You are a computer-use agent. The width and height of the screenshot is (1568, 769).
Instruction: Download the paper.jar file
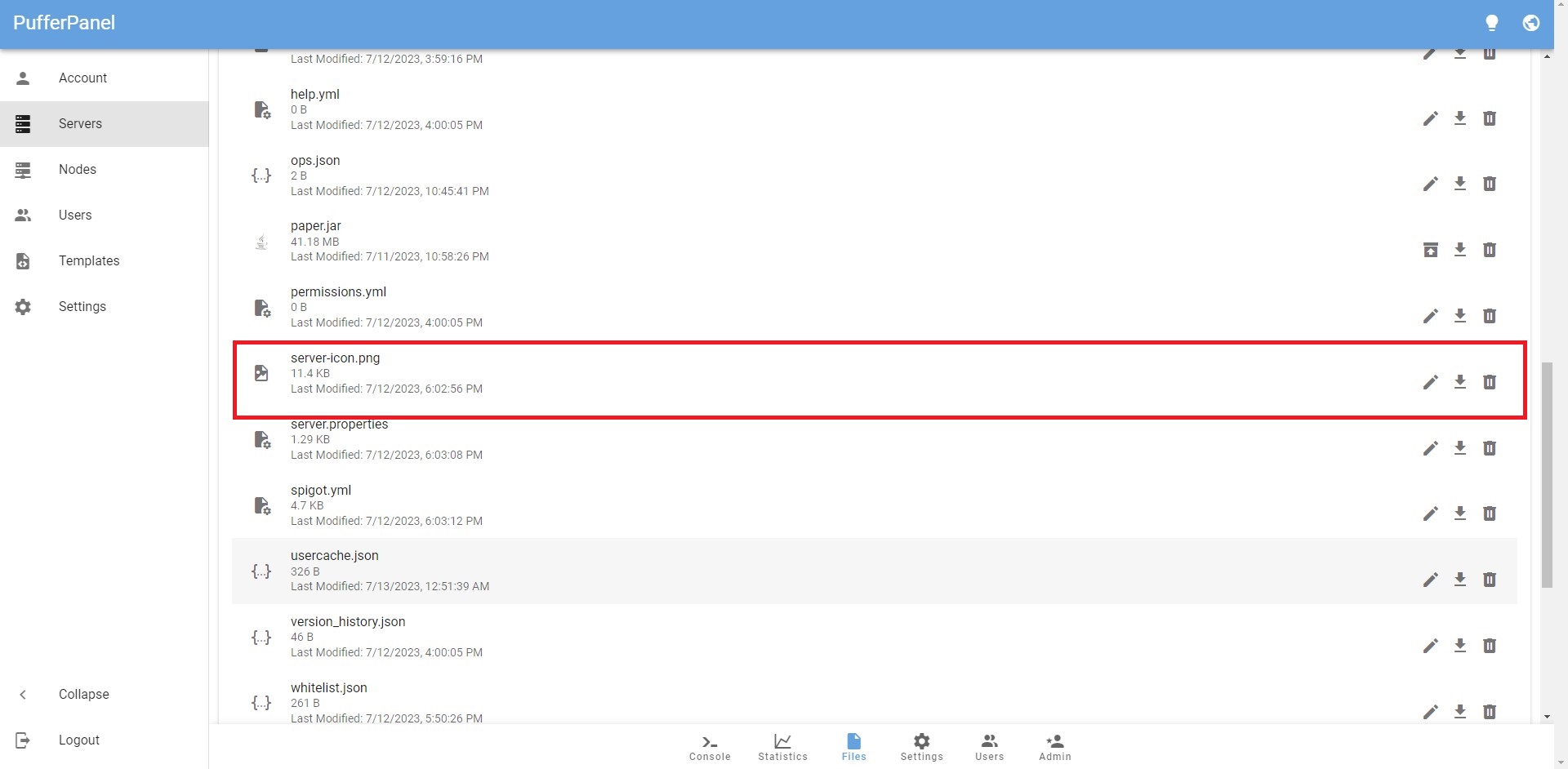click(1459, 250)
